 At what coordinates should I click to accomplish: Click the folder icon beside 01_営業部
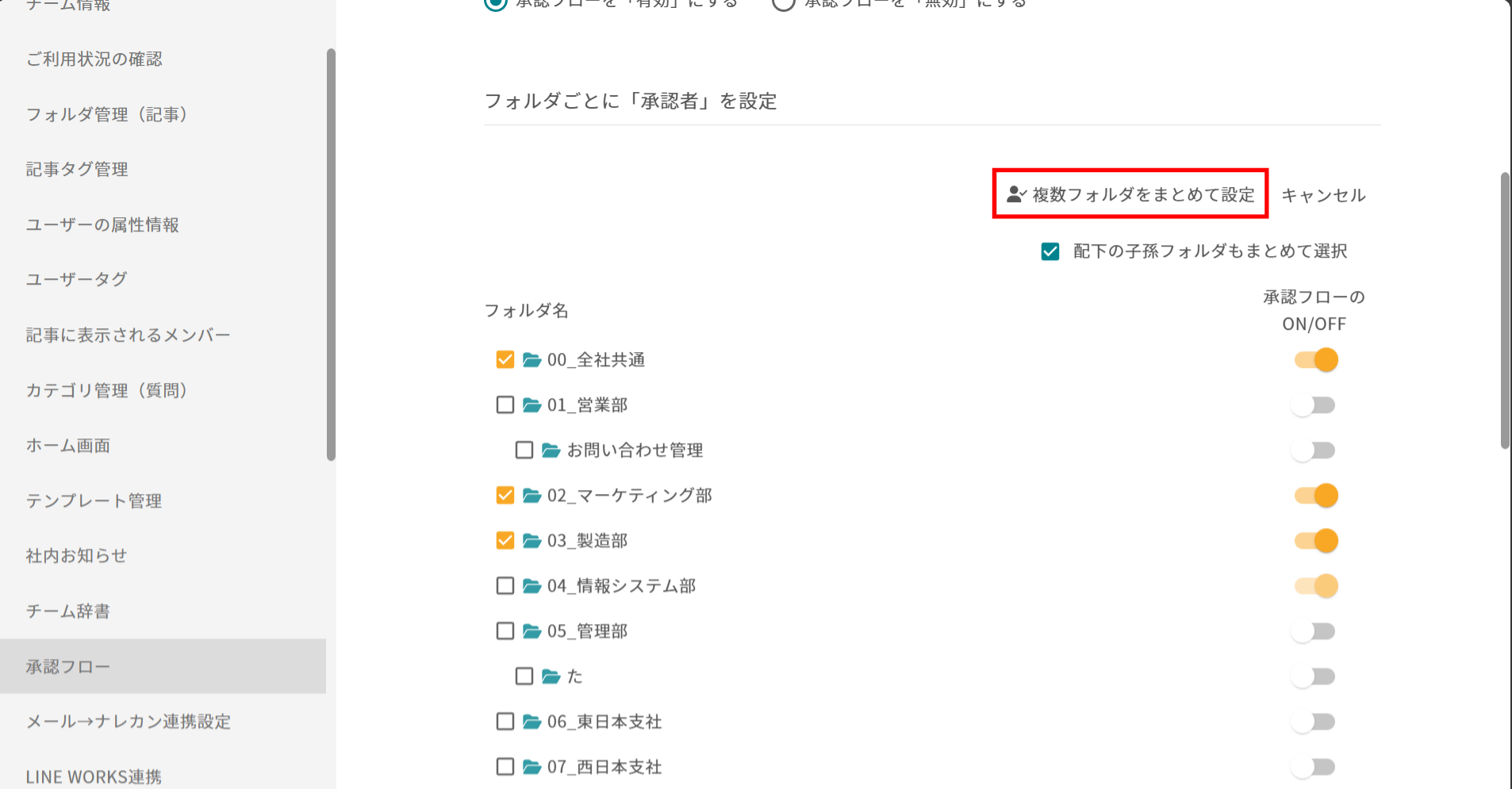click(x=532, y=405)
